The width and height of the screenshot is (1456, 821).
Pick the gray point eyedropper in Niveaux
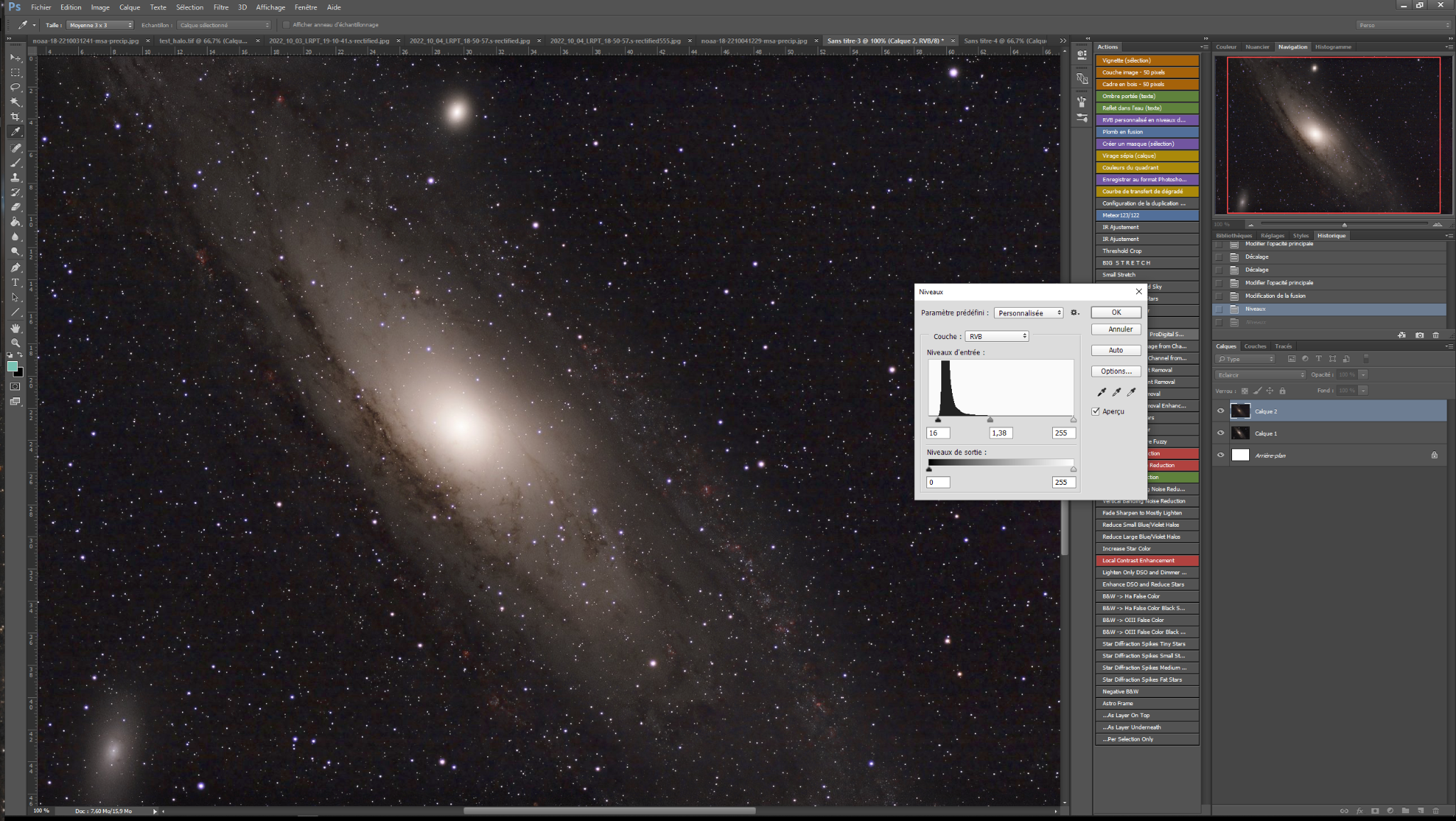(1117, 392)
